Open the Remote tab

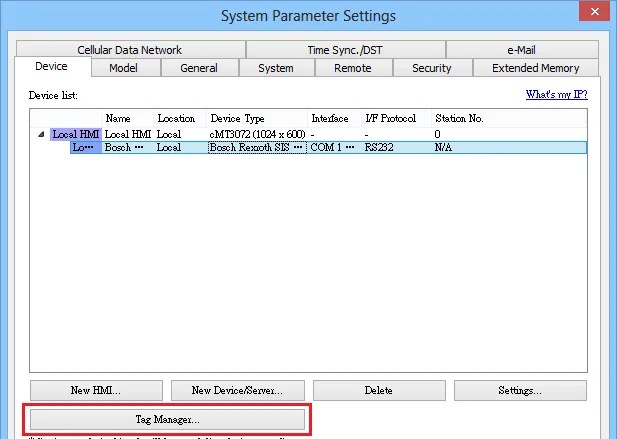point(353,68)
